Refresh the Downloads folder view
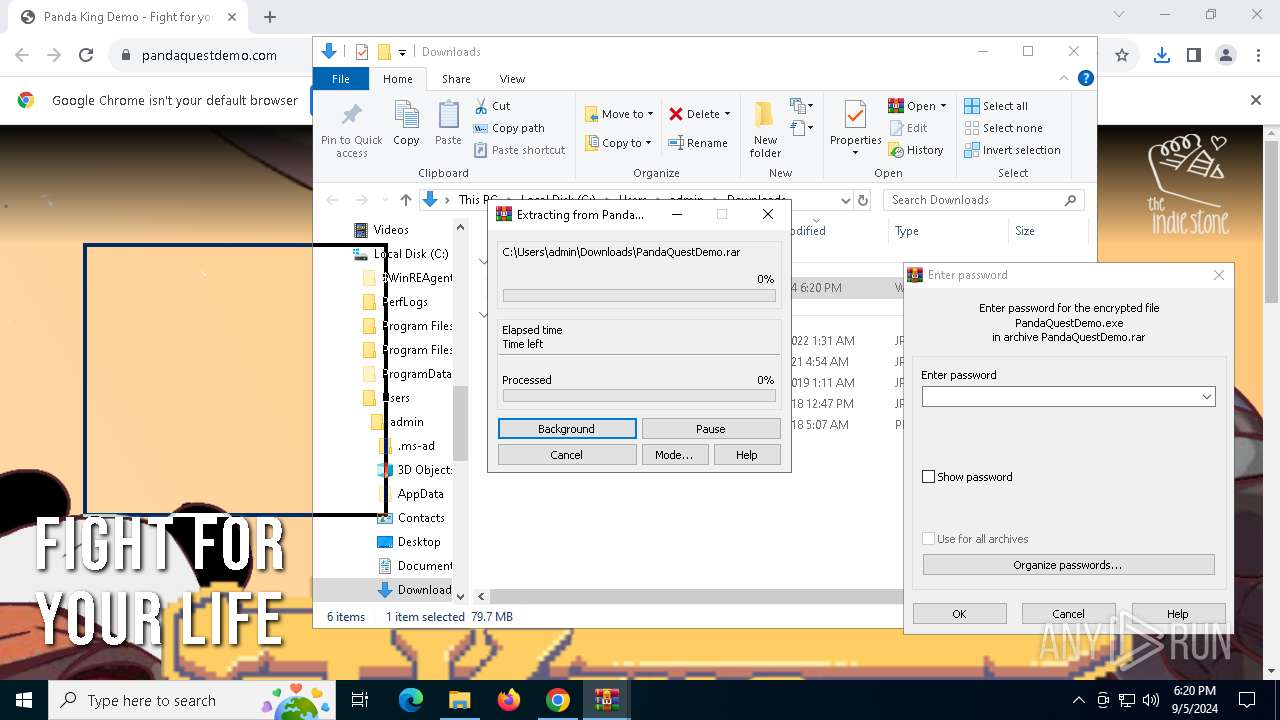 click(x=863, y=200)
